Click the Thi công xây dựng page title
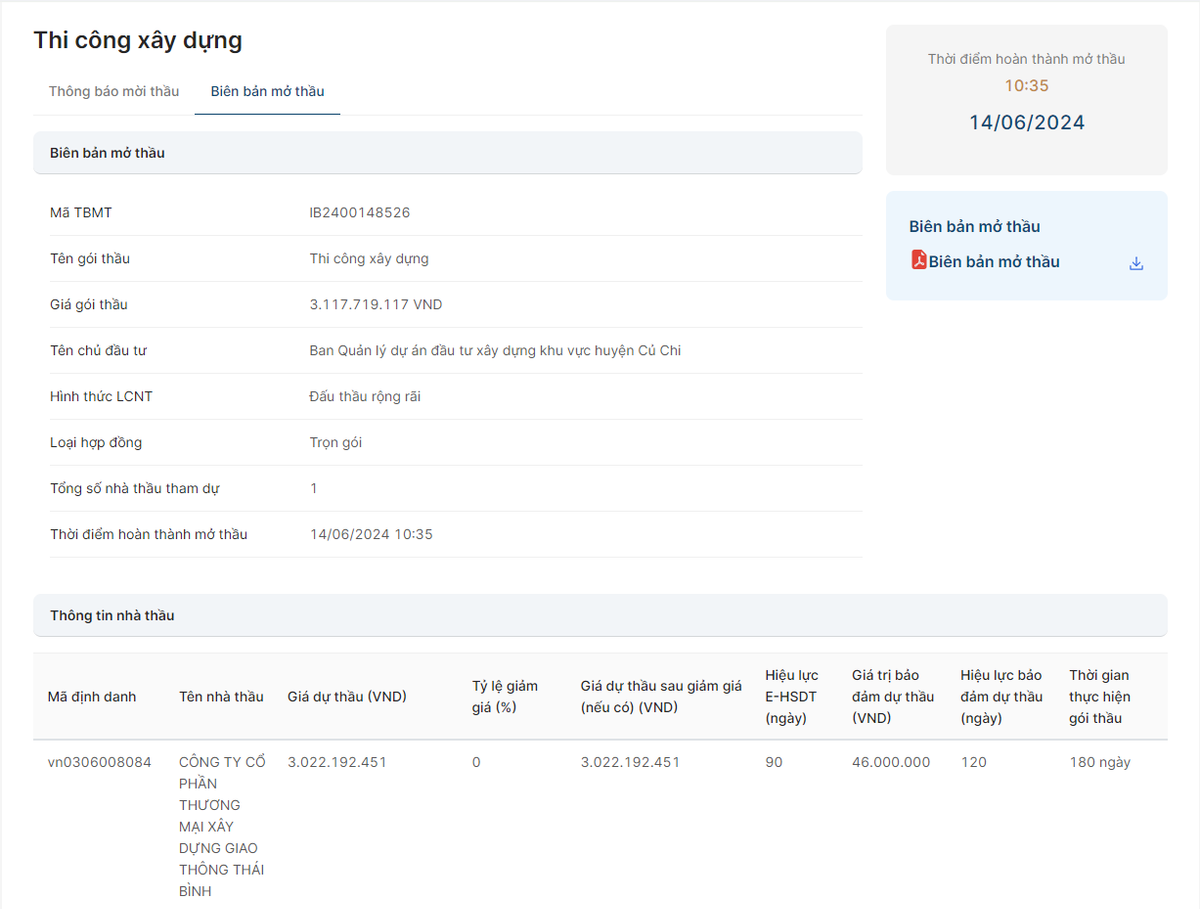Viewport: 1200px width, 909px height. click(x=138, y=40)
